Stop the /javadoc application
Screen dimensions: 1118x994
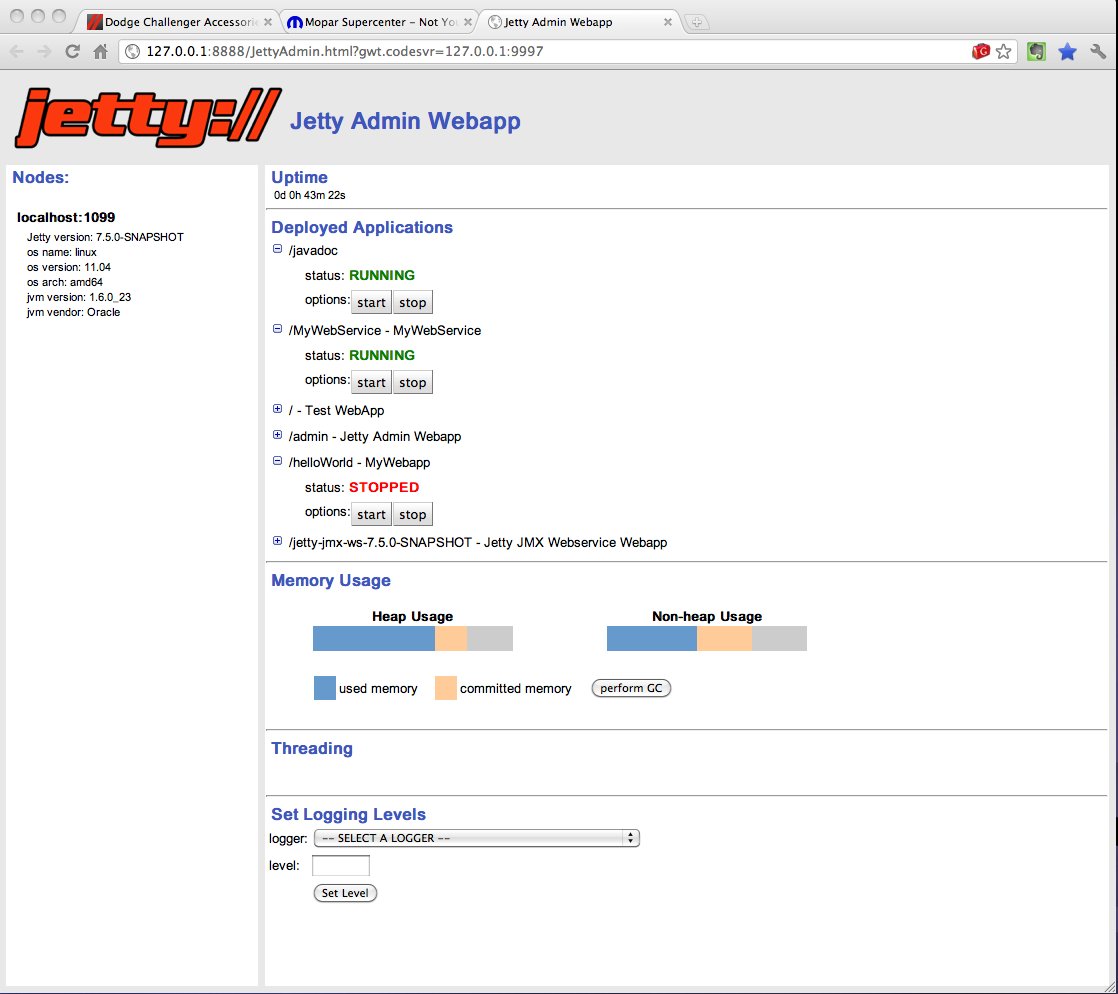(413, 302)
